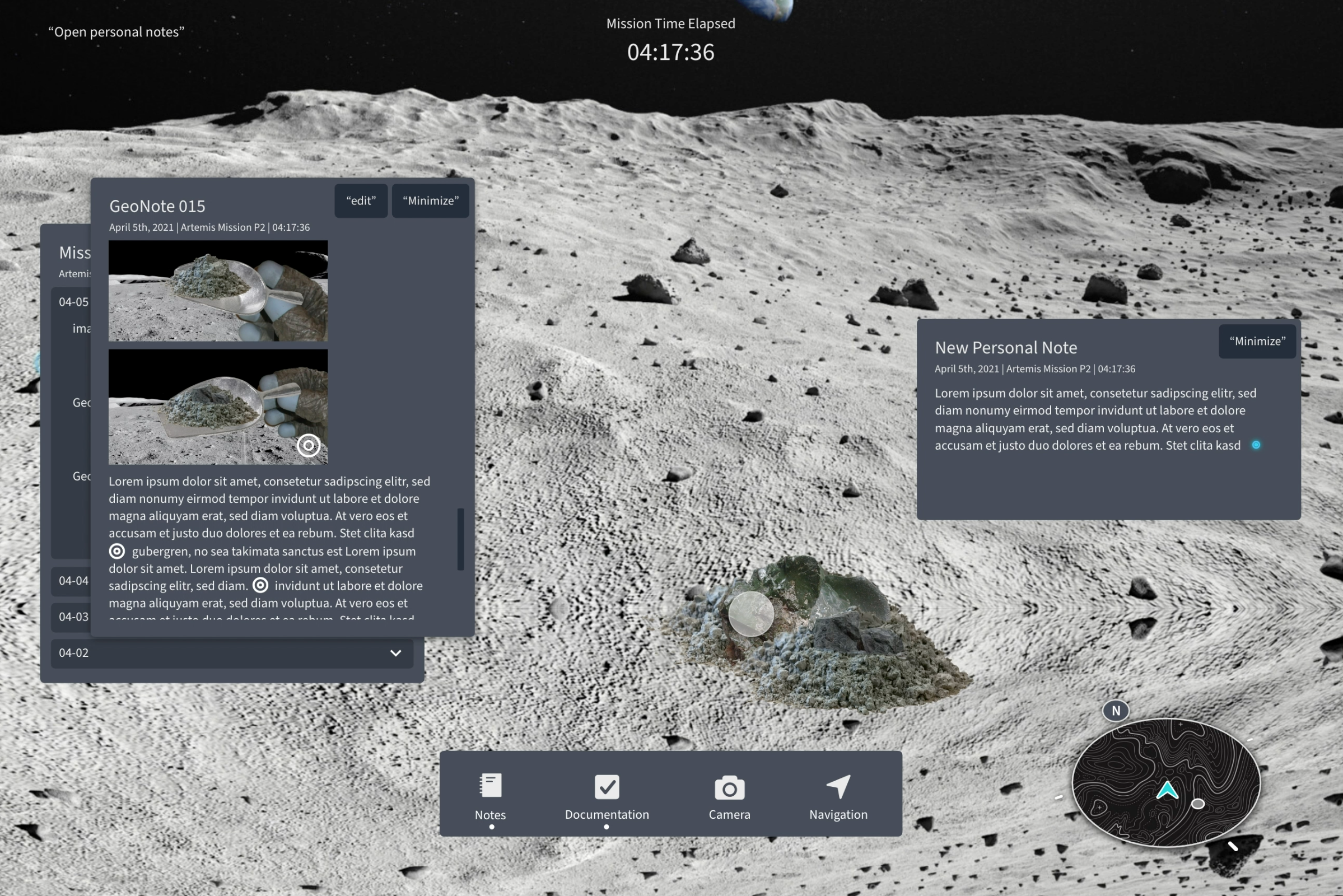Click the New Personal Note title
This screenshot has height=896, width=1343.
point(1006,347)
